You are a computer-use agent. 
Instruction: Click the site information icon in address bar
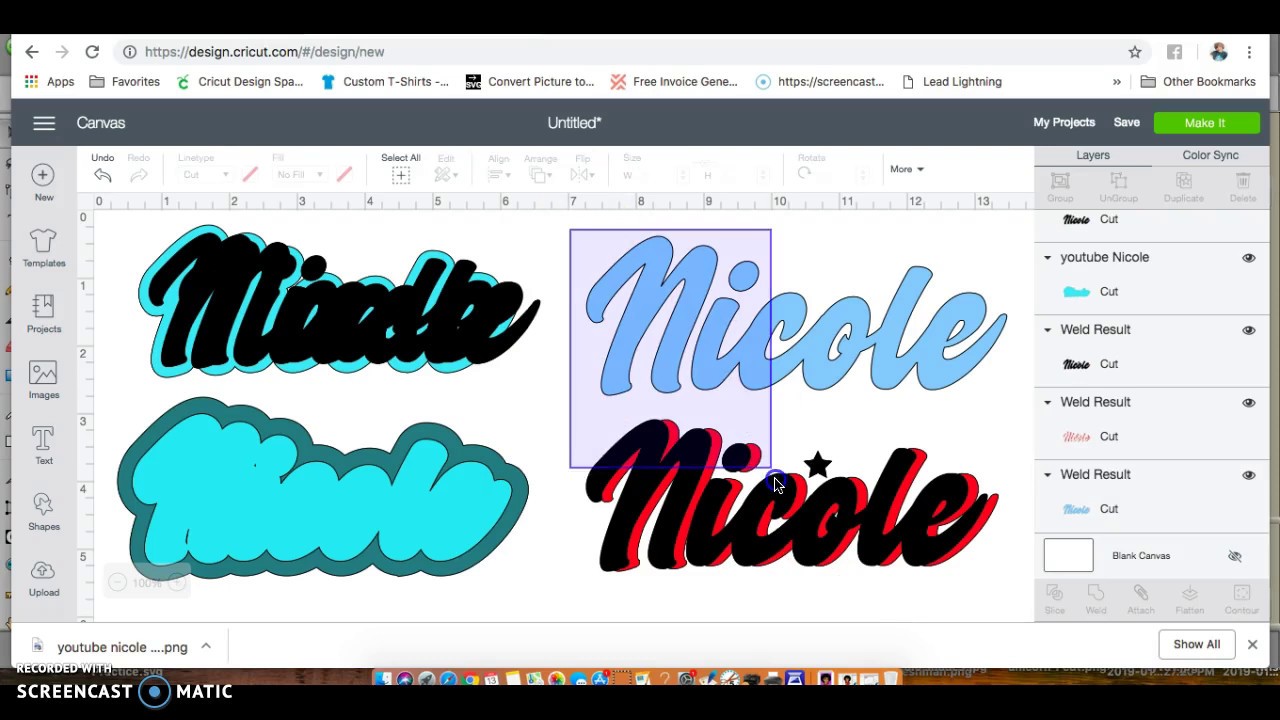coord(130,52)
